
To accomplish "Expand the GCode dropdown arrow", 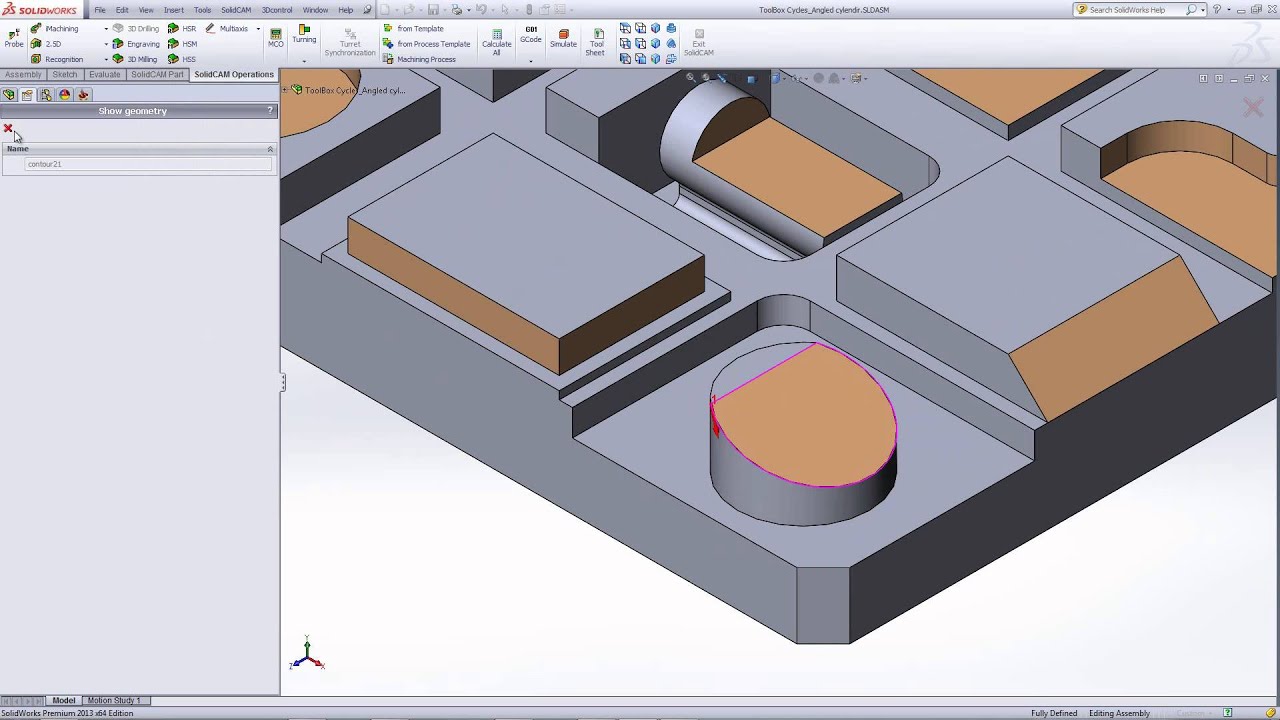I will pos(531,61).
